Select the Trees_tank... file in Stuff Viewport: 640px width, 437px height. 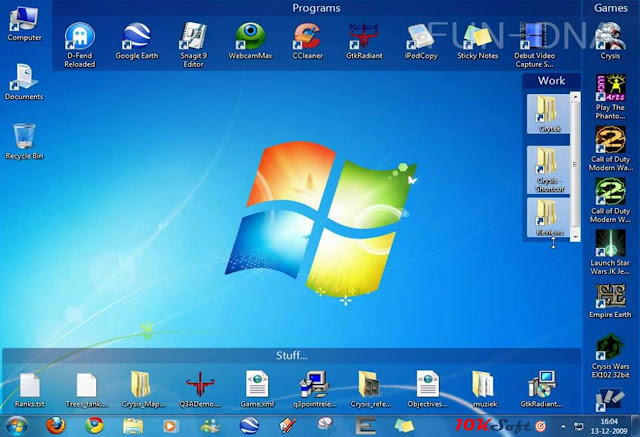point(87,390)
